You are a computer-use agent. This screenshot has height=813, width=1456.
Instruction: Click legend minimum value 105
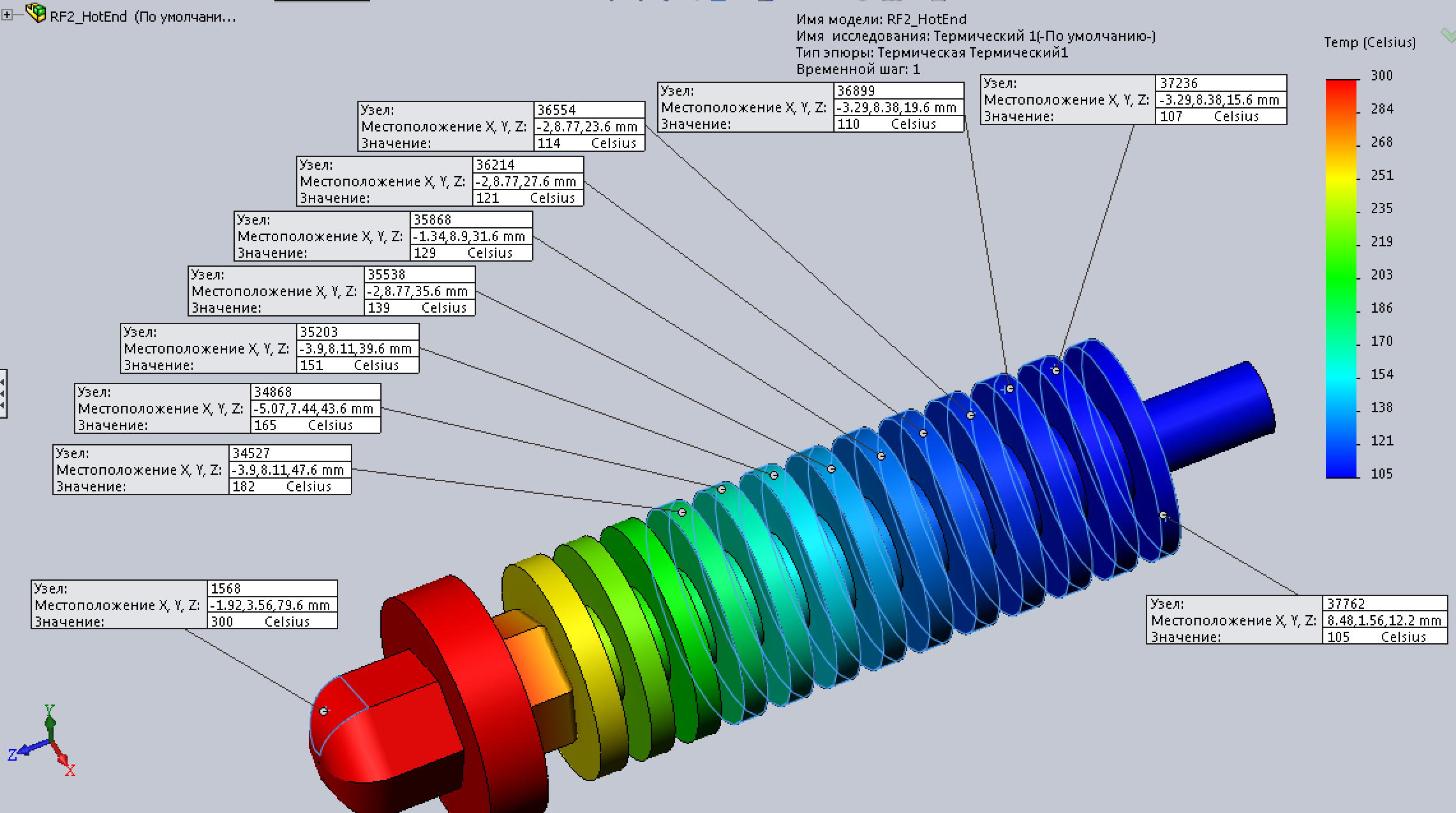1381,474
